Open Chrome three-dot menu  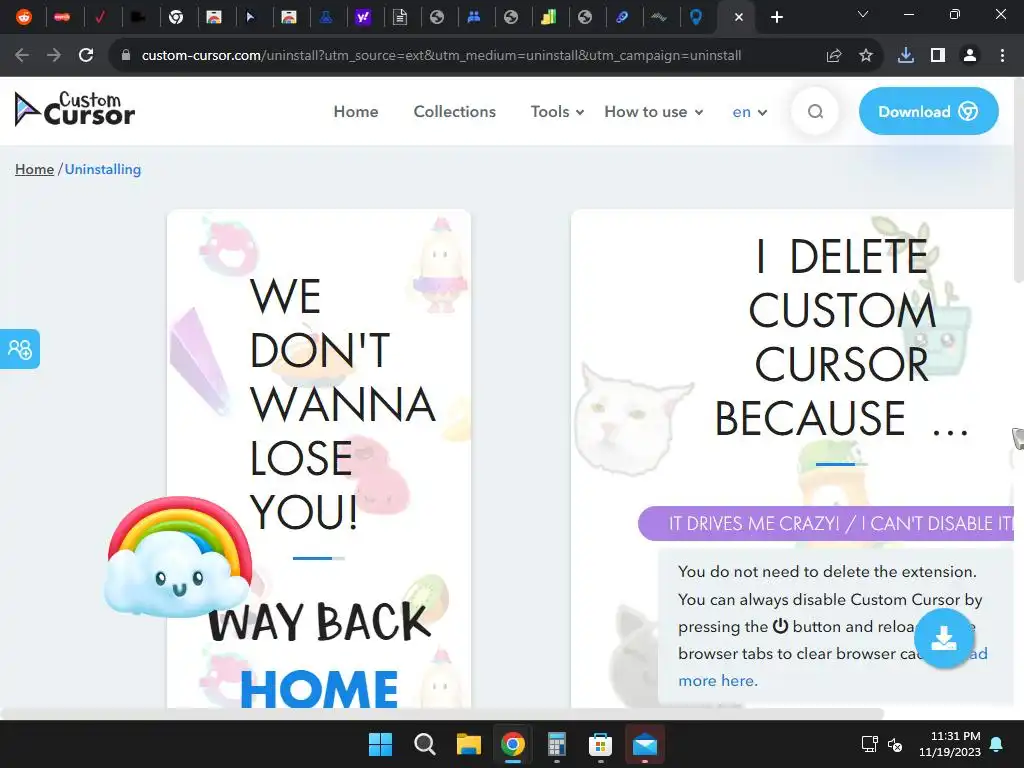point(1002,56)
